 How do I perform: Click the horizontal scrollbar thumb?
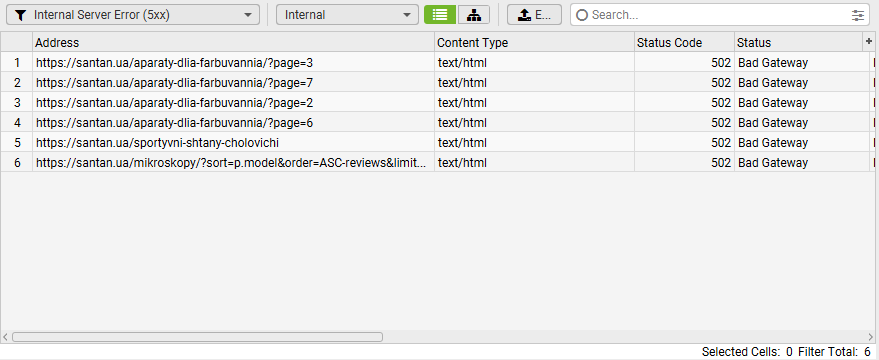(x=197, y=337)
